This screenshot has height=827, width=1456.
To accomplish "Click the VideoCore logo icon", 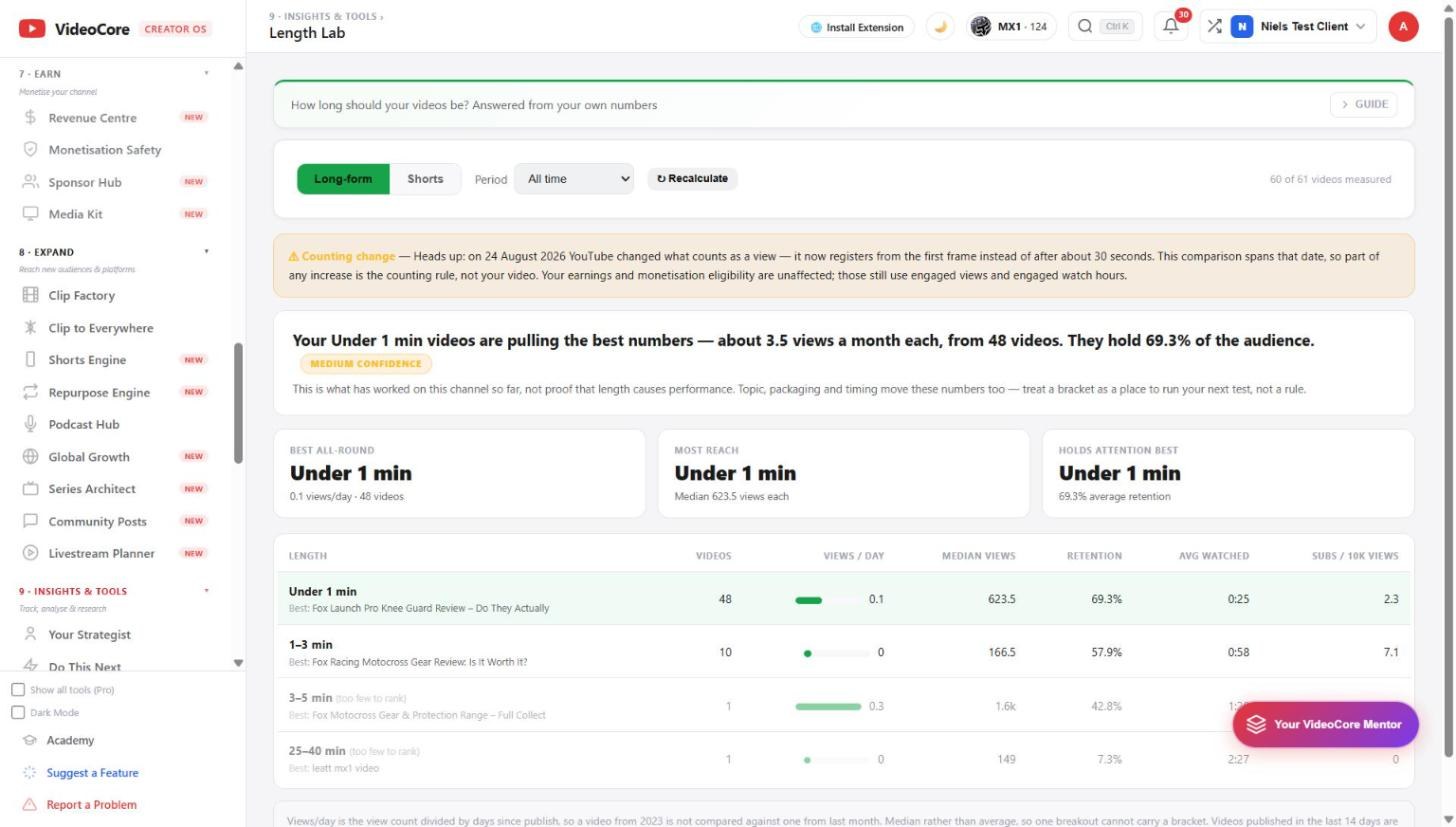I will coord(32,29).
